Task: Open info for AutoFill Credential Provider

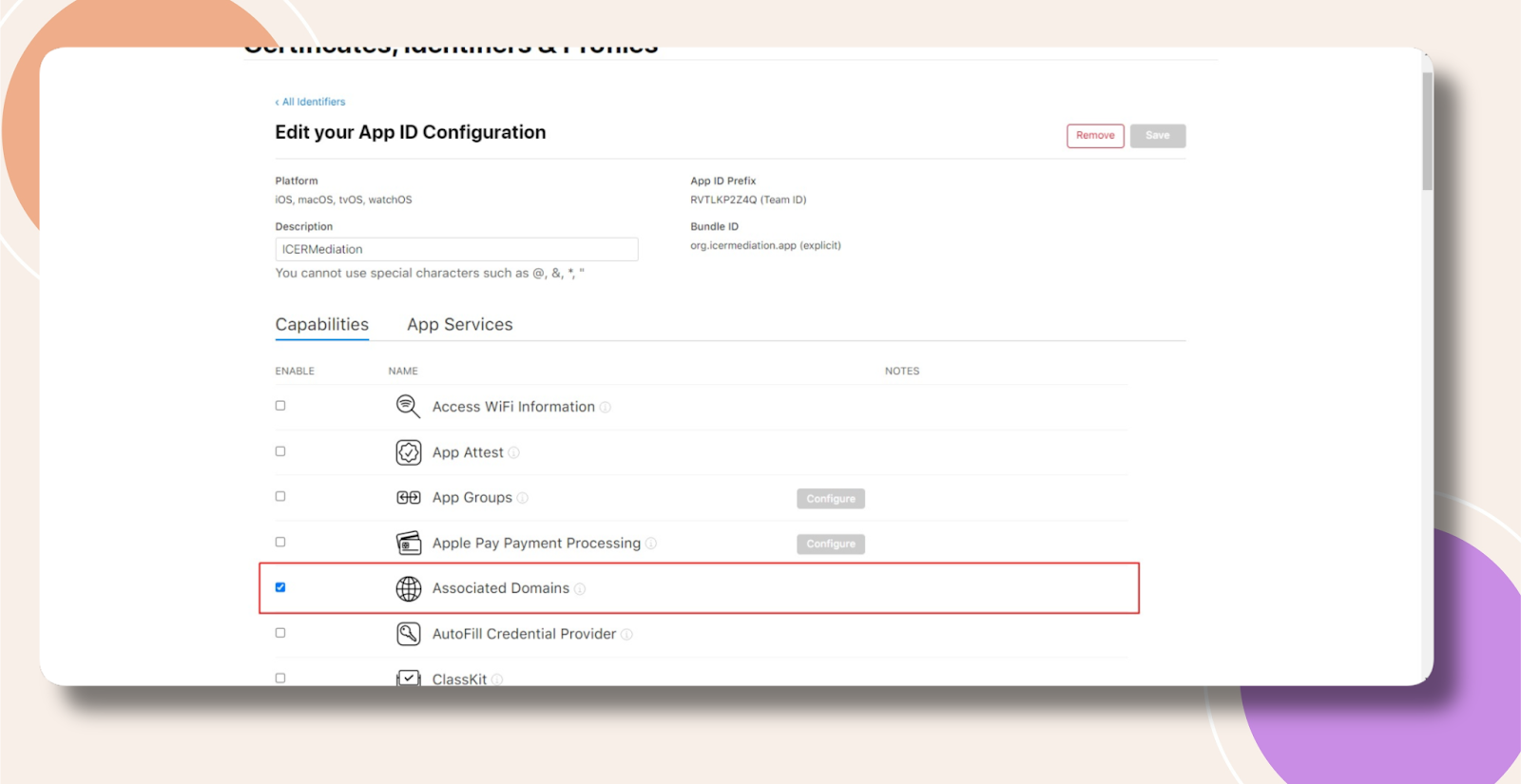Action: (x=626, y=635)
